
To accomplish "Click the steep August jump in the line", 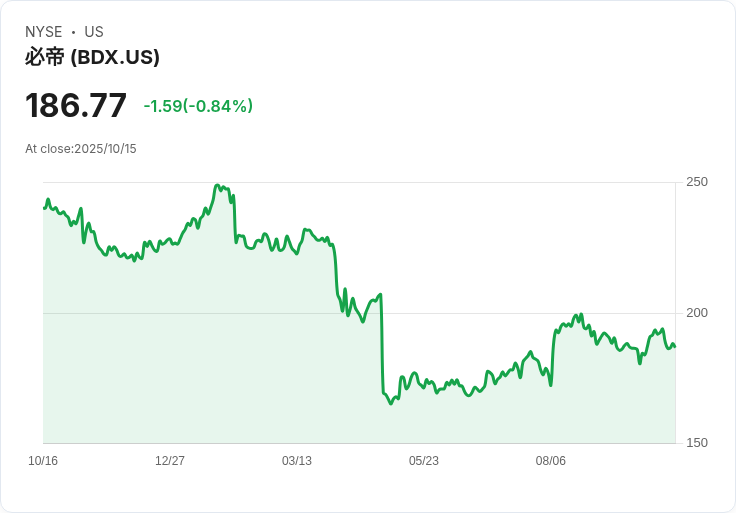I will pos(553,355).
